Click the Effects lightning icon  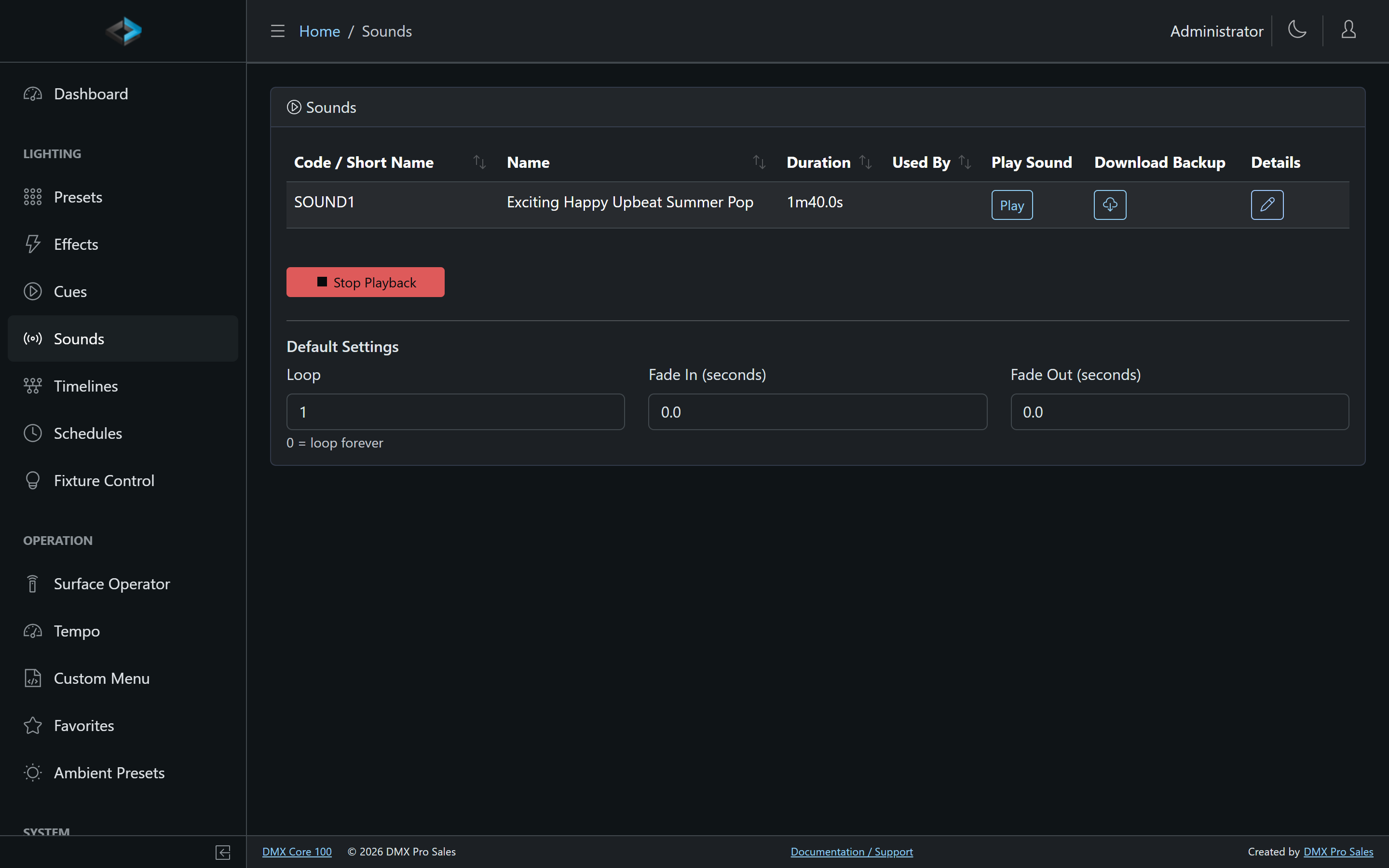tap(33, 244)
